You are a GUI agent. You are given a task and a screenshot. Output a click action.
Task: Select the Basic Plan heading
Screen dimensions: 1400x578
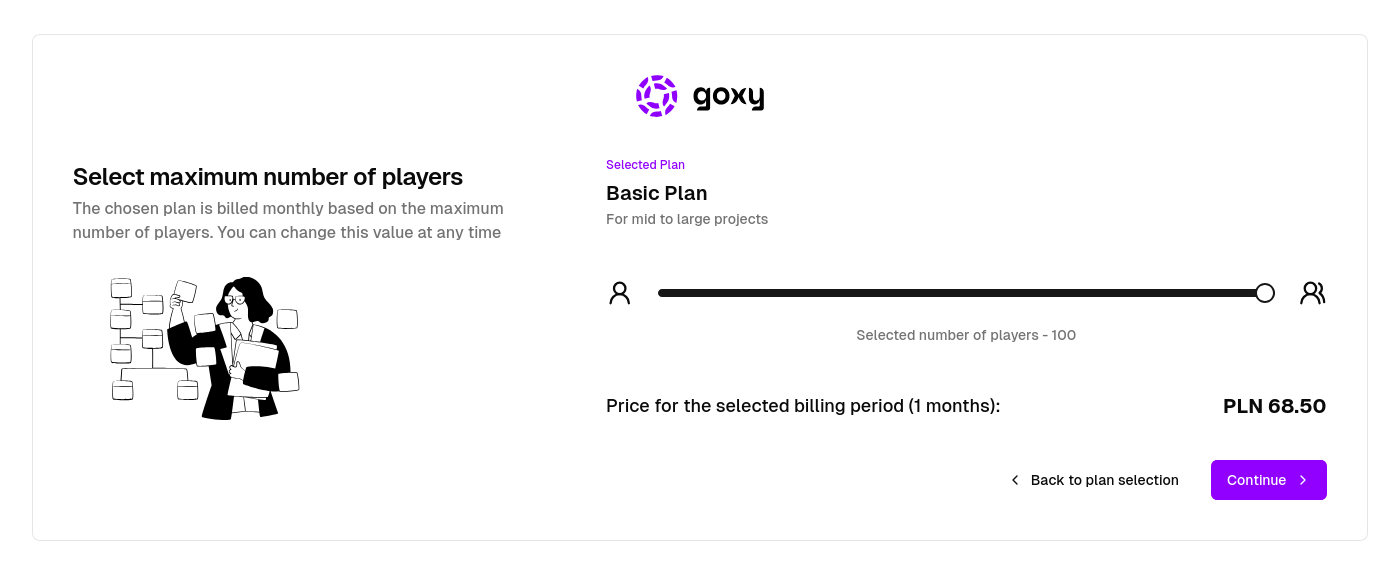(657, 193)
